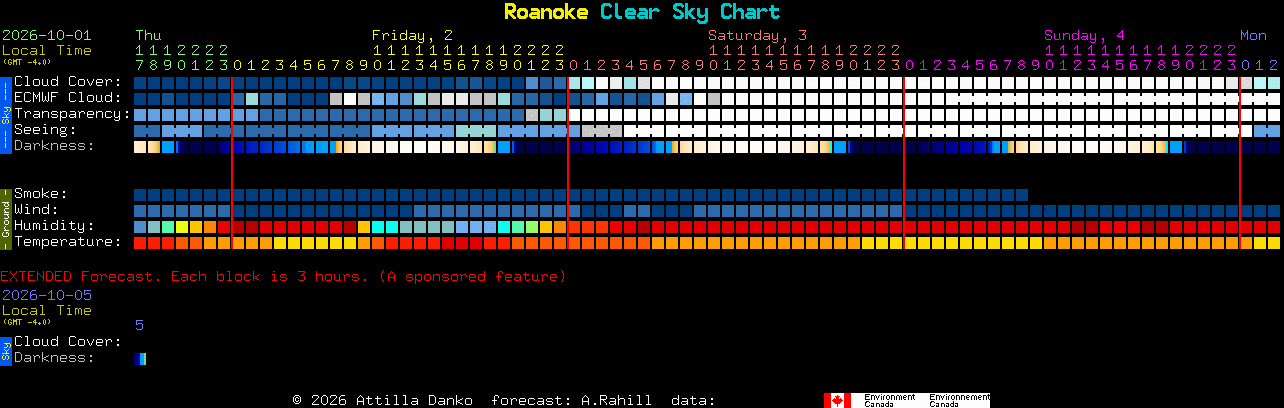Click the Roanoke Clear Sky Chart title
The height and width of the screenshot is (408, 1284).
click(x=642, y=12)
